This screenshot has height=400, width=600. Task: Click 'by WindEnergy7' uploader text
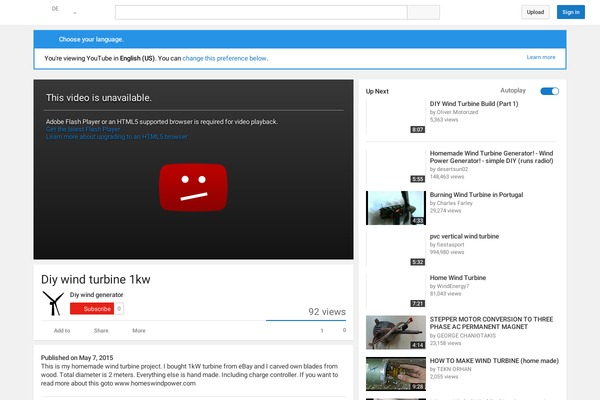click(x=449, y=286)
